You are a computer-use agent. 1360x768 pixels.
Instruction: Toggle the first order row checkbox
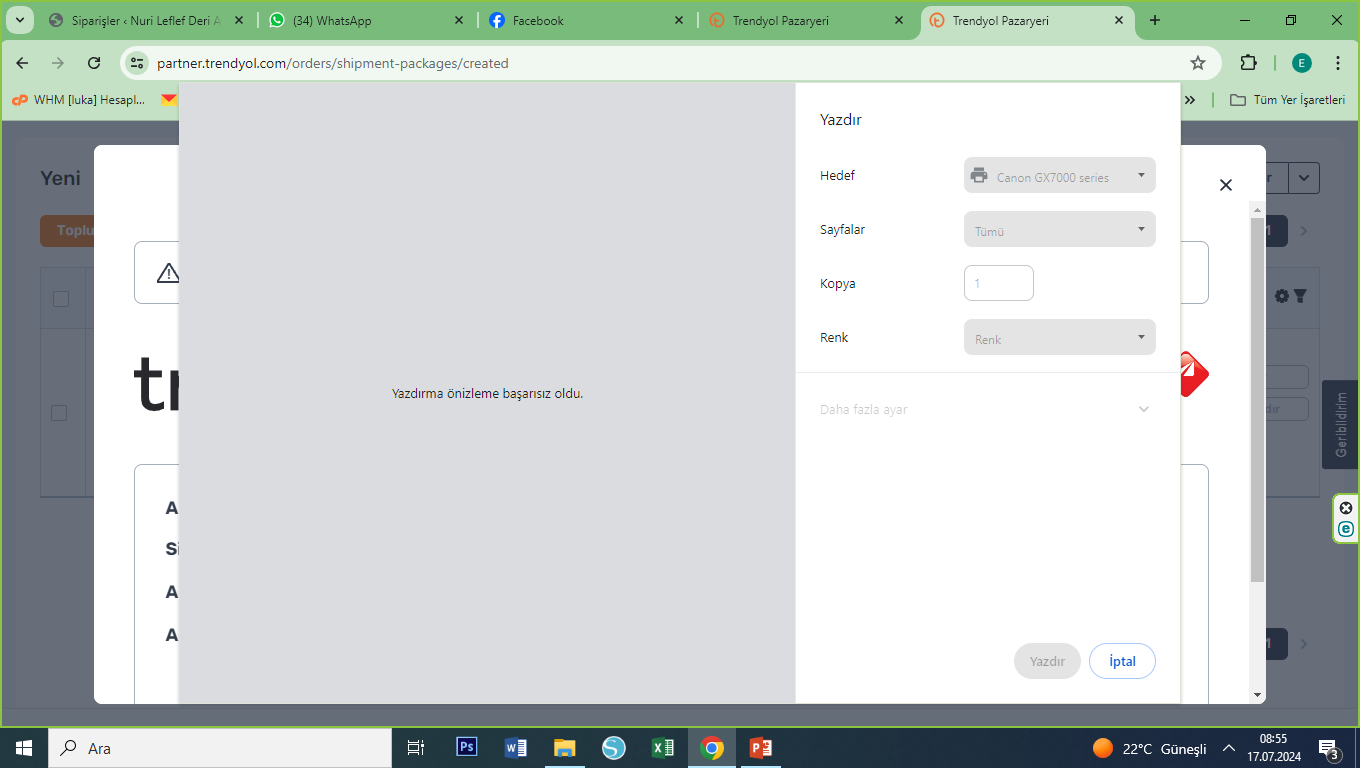pos(59,413)
